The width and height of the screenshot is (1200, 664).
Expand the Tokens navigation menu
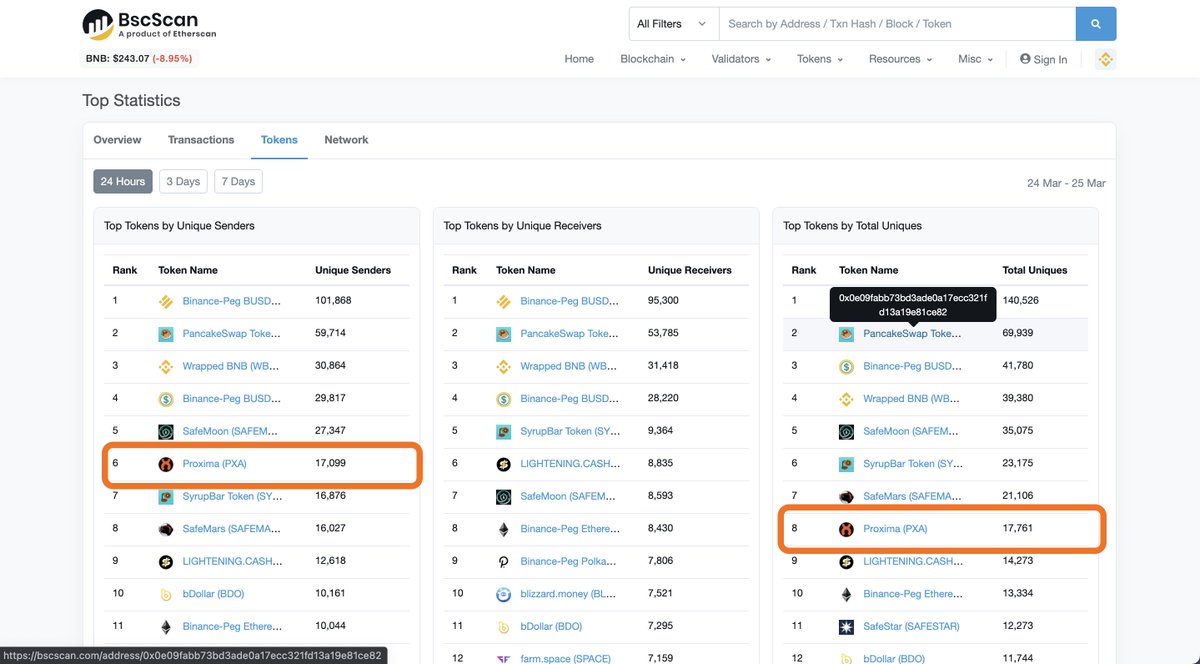point(820,59)
